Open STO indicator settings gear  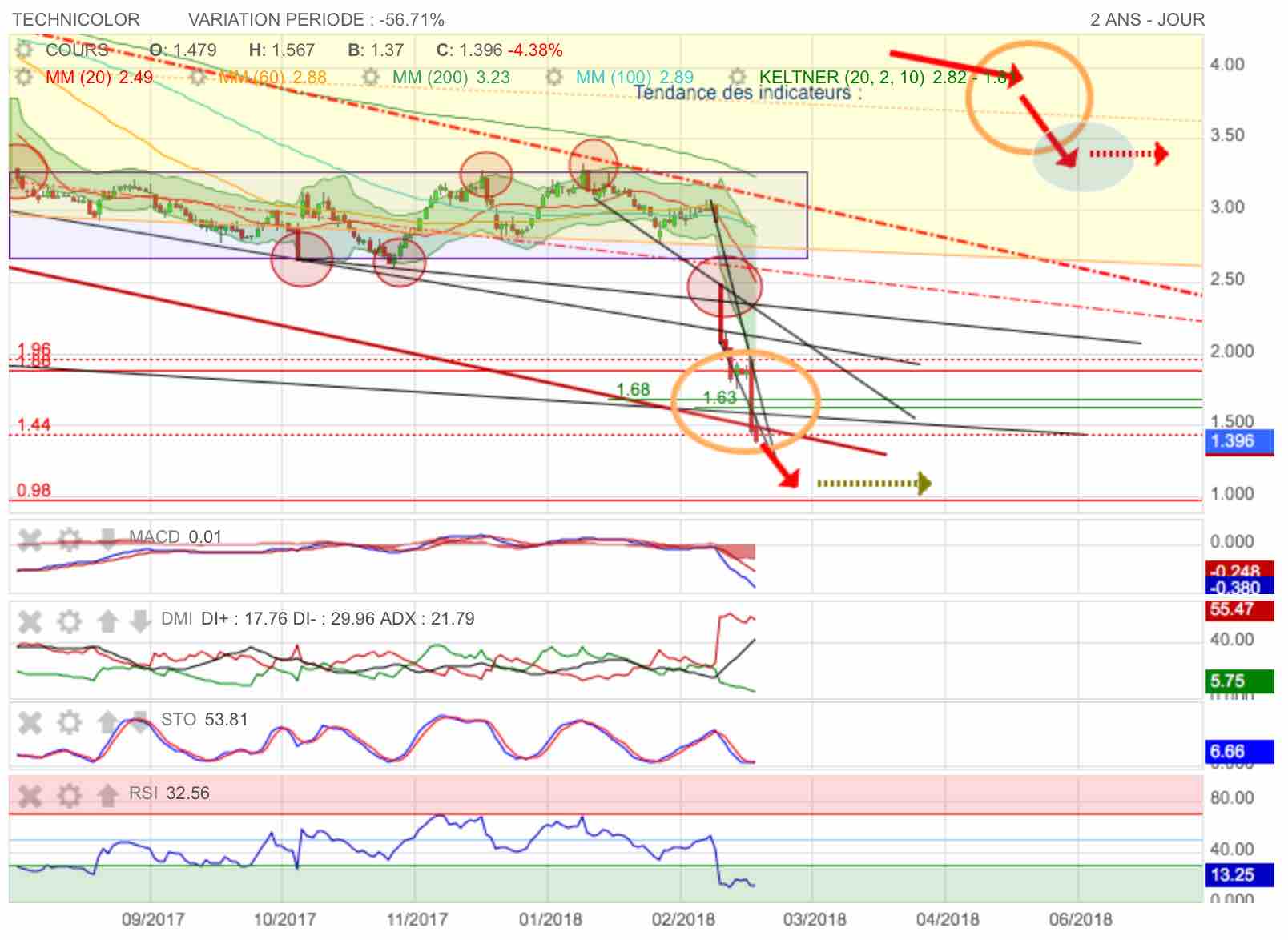click(70, 723)
